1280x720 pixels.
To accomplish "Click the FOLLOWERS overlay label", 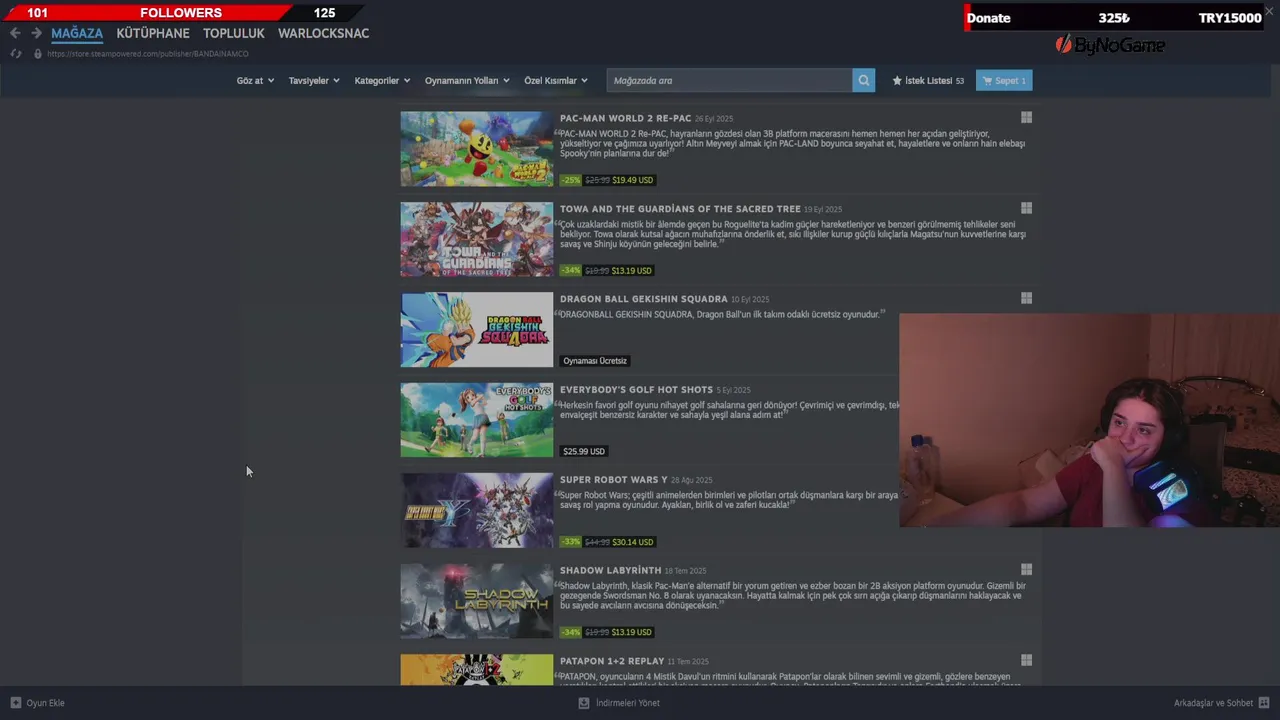I will click(x=181, y=13).
